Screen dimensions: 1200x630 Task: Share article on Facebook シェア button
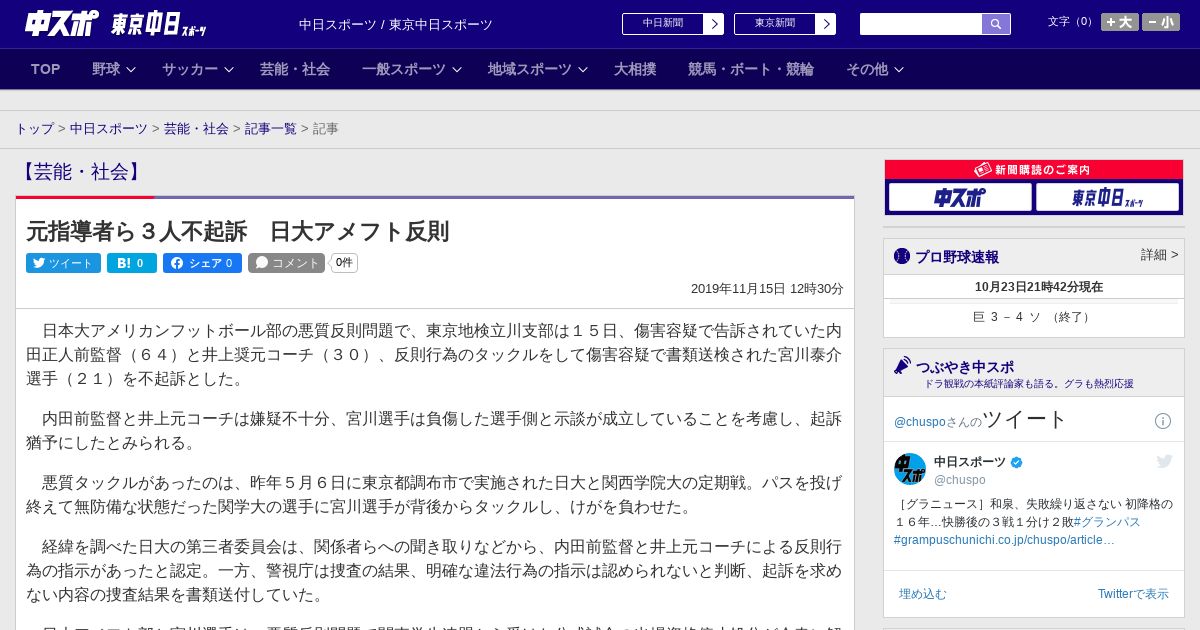tap(202, 263)
